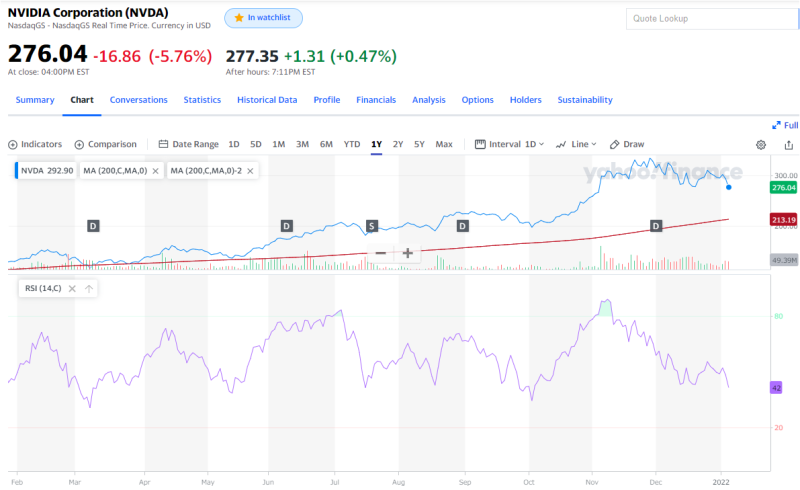Viewport: 800px width, 490px height.
Task: Remove the first MA (200,C,MA,0) indicator
Action: click(x=156, y=171)
